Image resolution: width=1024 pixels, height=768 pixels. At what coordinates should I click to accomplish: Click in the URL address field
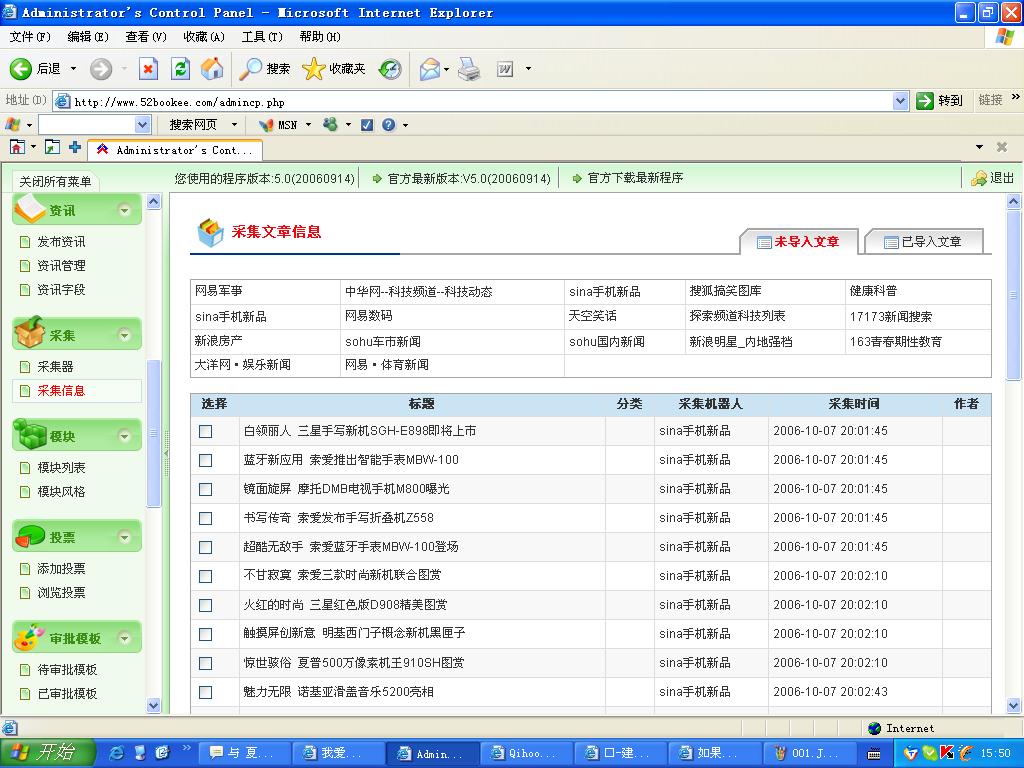[482, 101]
